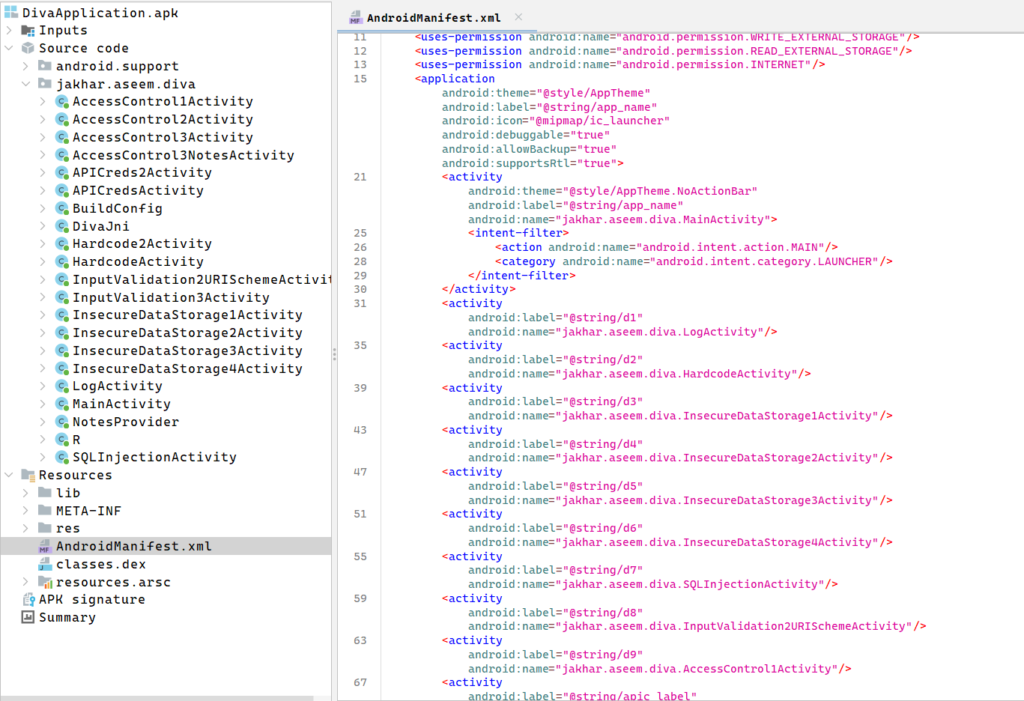Click the Summary icon in tree
The image size is (1024, 701).
pyautogui.click(x=28, y=618)
